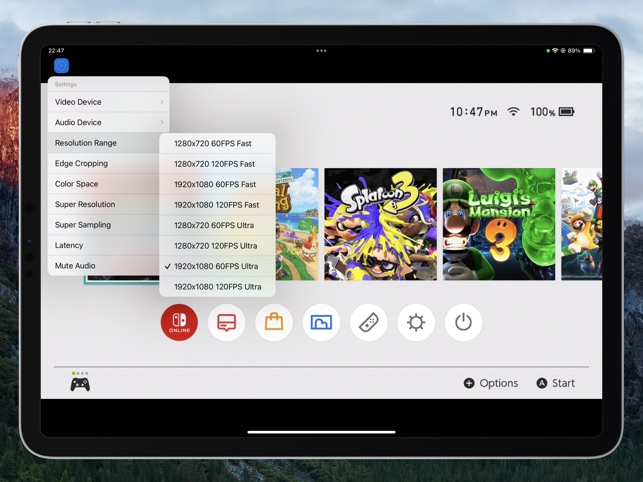The image size is (643, 482).
Task: Tap the Sleep Mode power icon
Action: pyautogui.click(x=463, y=322)
